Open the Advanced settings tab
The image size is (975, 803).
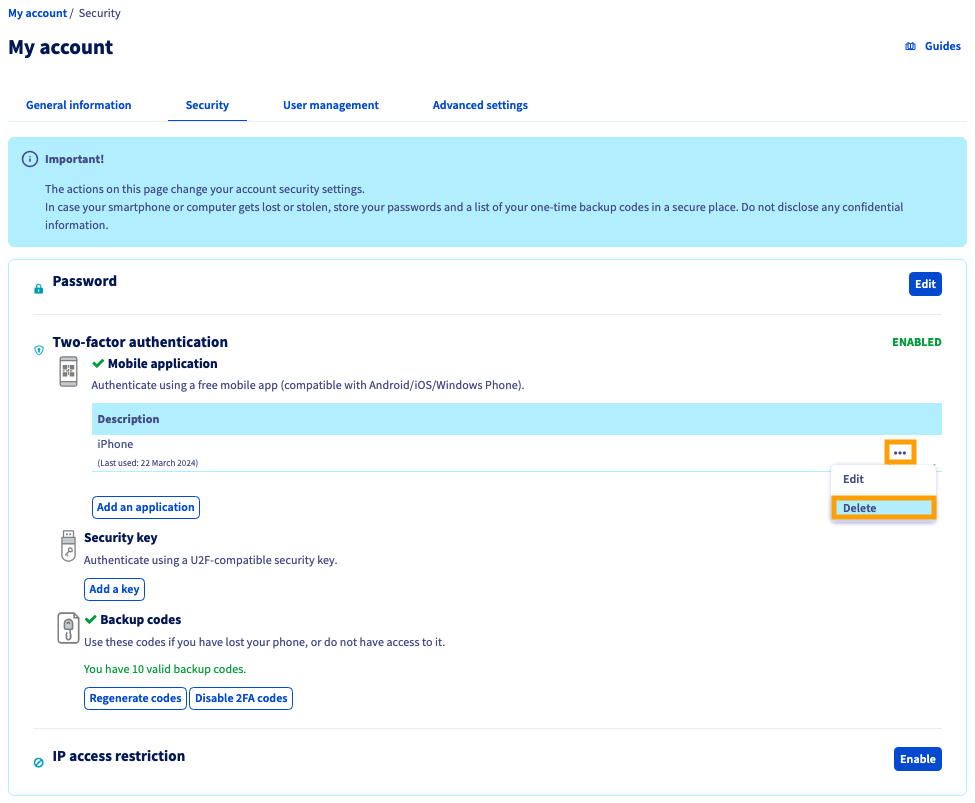480,105
